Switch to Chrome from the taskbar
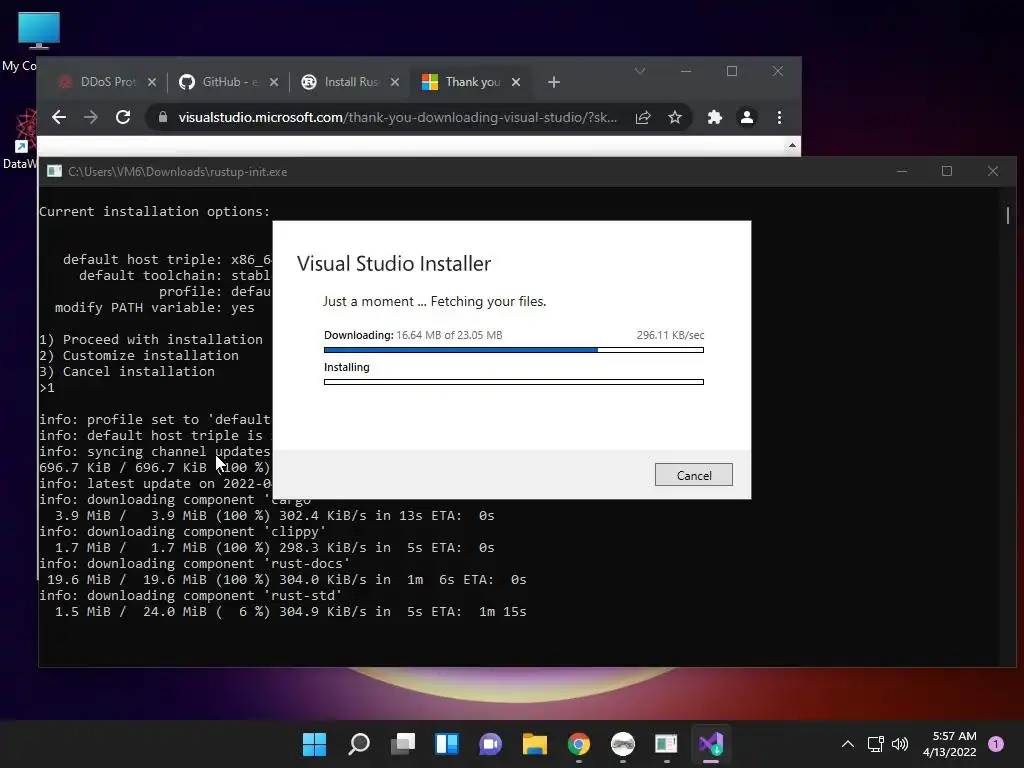Screen dimensions: 1024x768 point(579,743)
